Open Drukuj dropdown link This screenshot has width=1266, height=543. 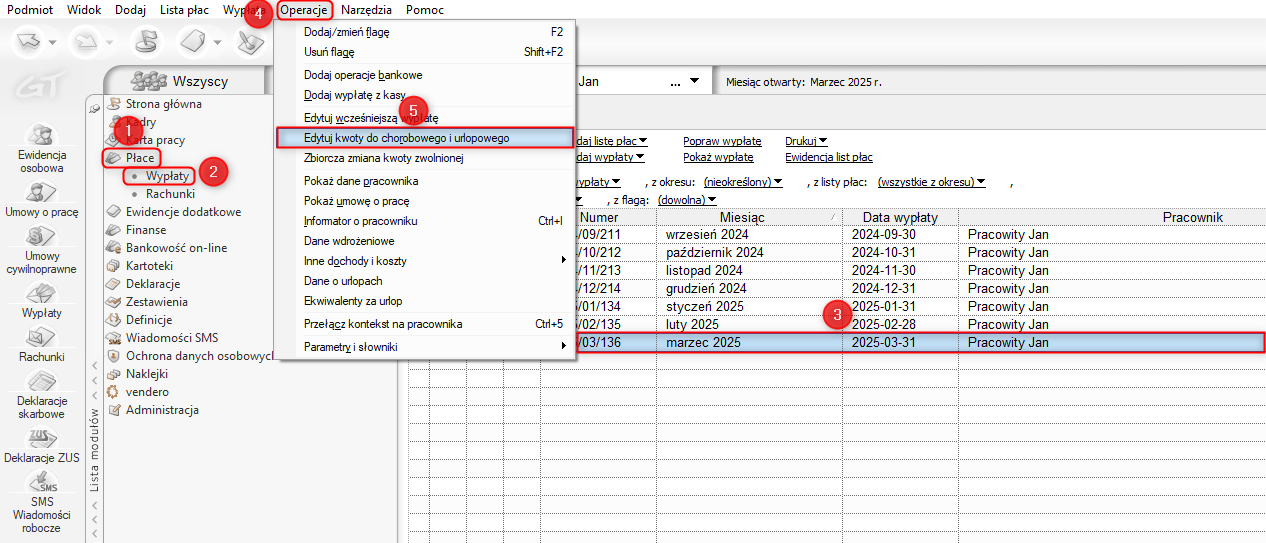(x=806, y=141)
